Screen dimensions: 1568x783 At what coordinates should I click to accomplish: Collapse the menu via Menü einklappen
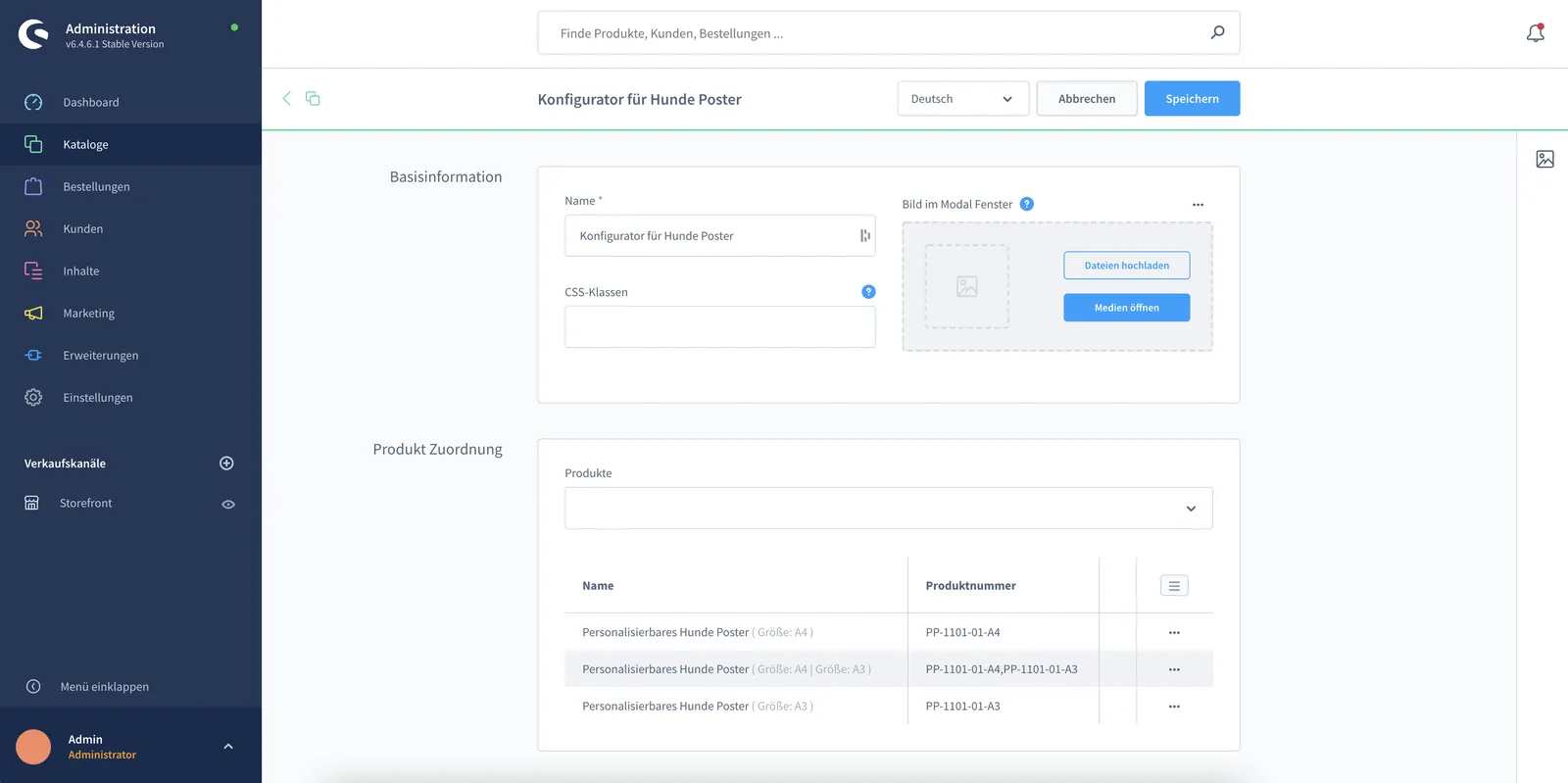130,686
